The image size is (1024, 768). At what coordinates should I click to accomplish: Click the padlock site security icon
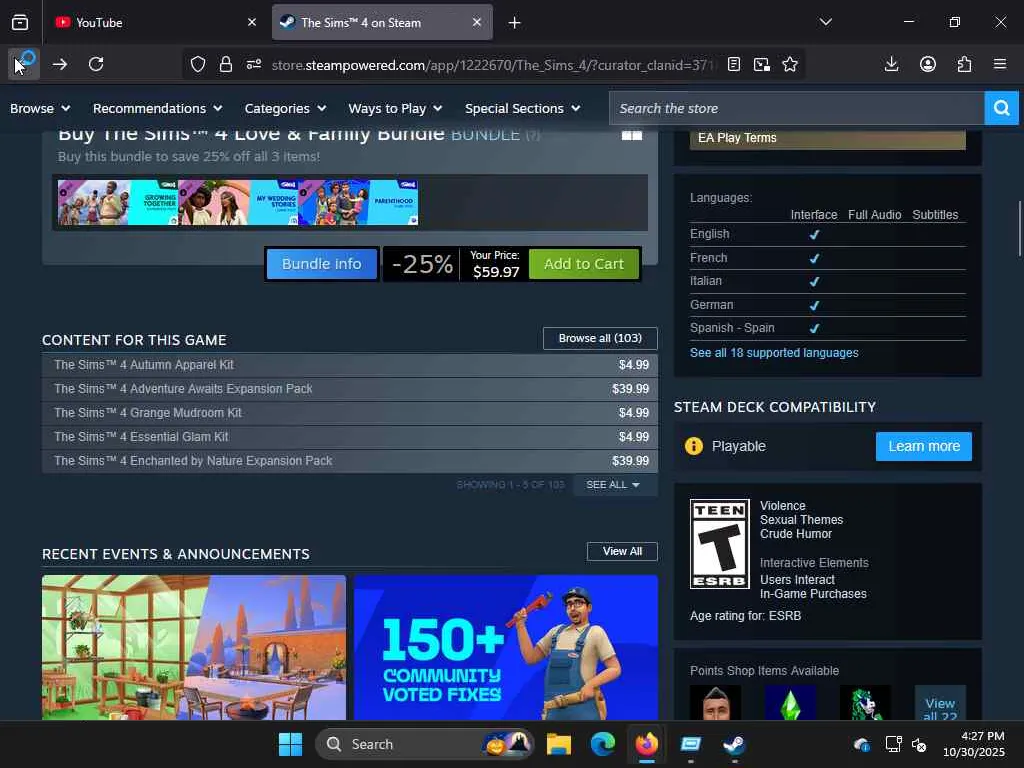pyautogui.click(x=225, y=64)
